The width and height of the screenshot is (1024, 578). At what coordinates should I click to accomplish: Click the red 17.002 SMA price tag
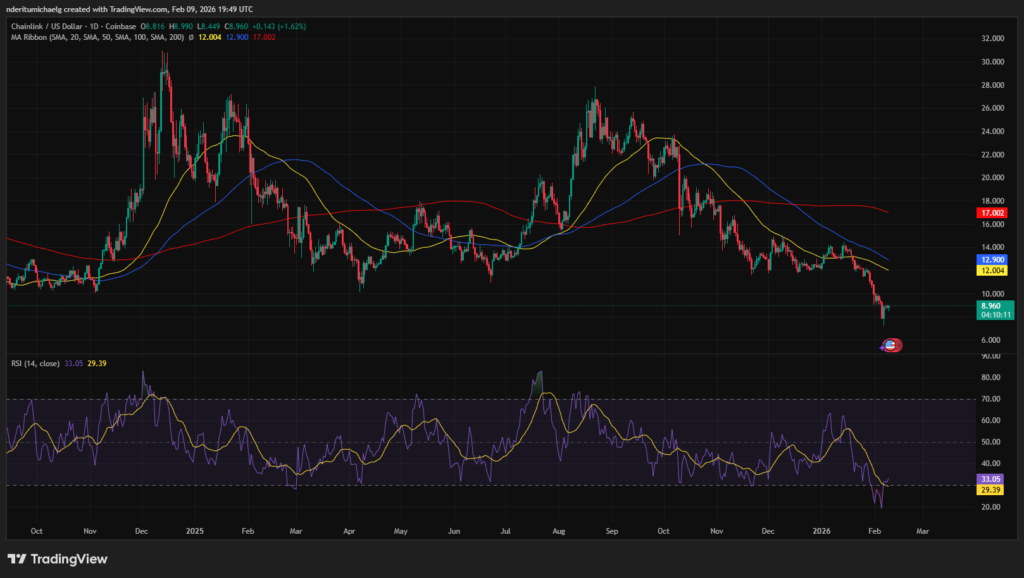[995, 212]
